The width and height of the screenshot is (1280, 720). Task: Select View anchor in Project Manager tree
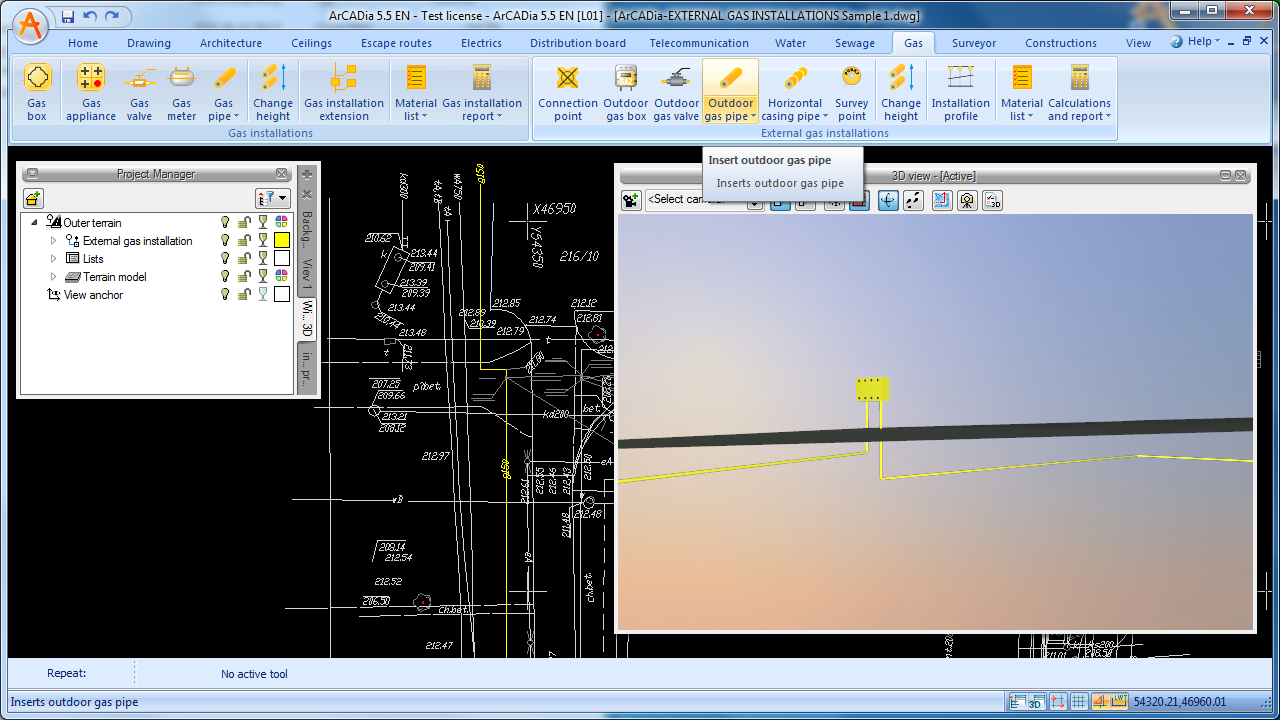(x=93, y=295)
